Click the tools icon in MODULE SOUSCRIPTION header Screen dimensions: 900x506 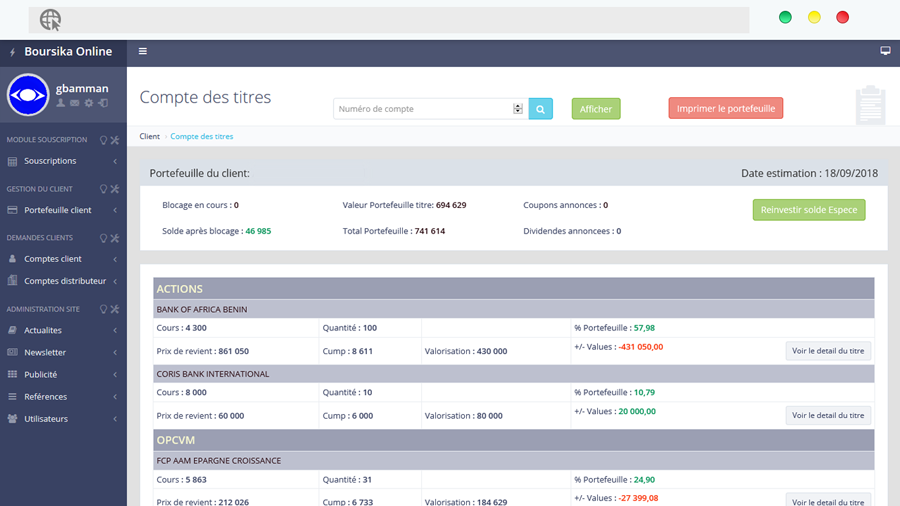click(x=115, y=140)
